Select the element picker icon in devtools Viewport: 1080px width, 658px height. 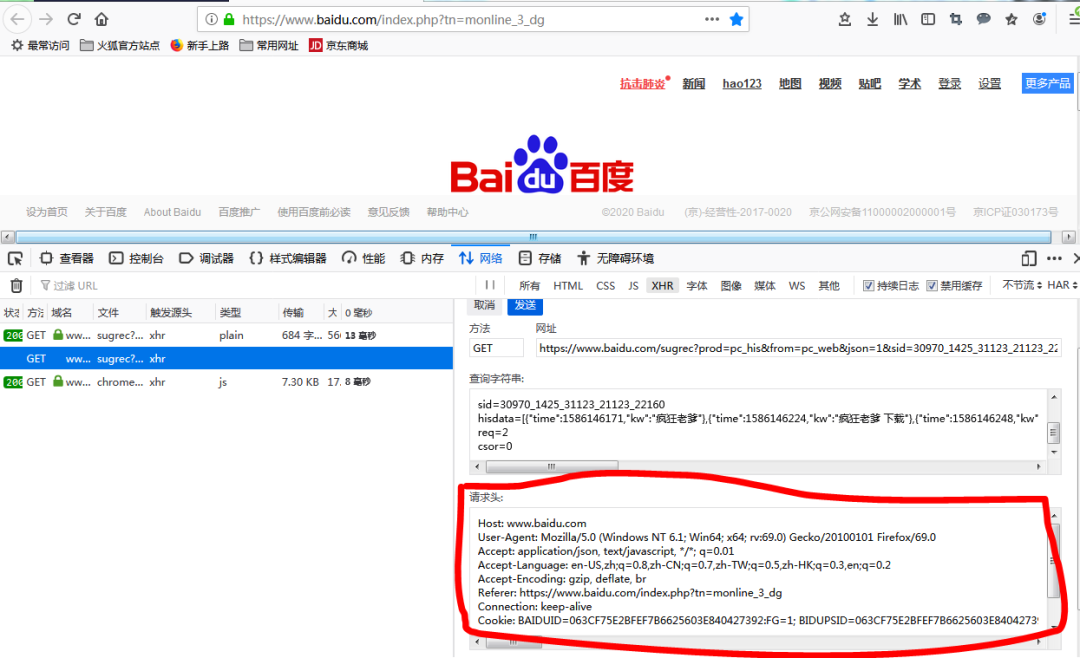pos(15,258)
